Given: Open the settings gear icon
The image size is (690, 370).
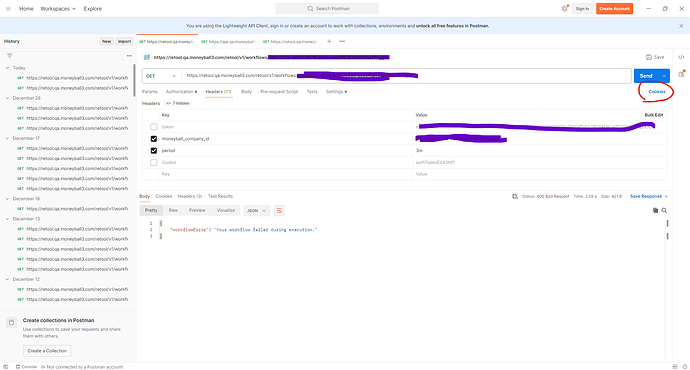Looking at the screenshot, I should (564, 9).
